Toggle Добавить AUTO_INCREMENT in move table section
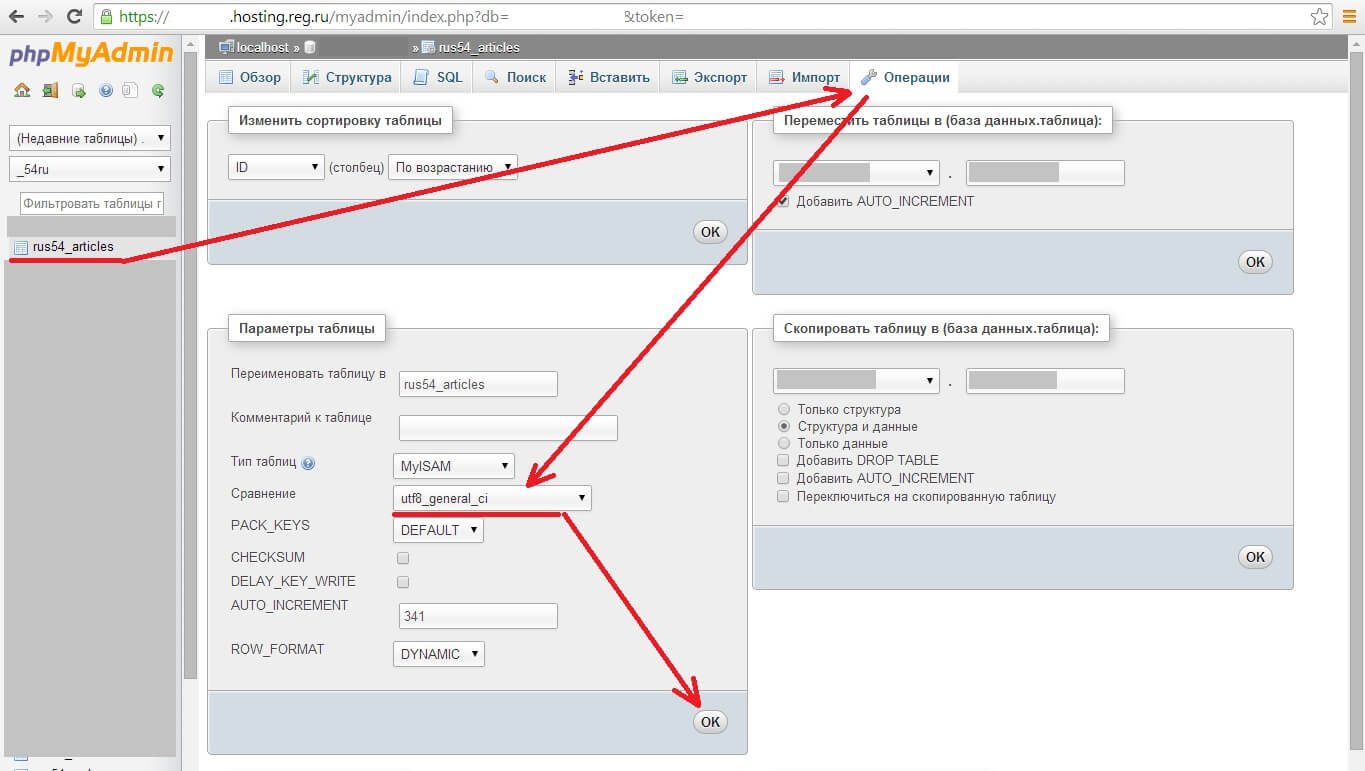This screenshot has height=771, width=1365. point(783,201)
